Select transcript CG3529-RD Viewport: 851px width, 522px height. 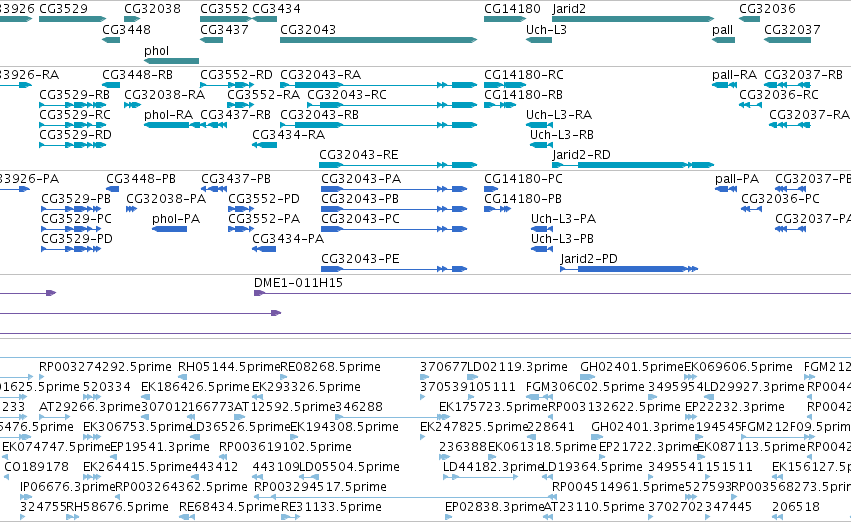coord(75,135)
